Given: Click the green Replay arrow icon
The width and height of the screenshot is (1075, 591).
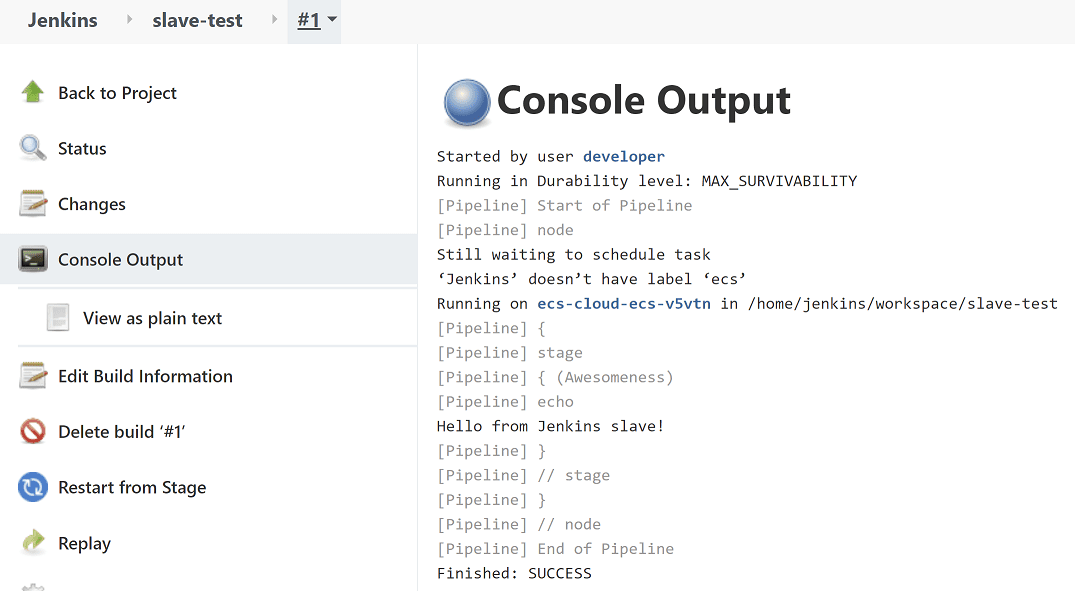Looking at the screenshot, I should [33, 543].
